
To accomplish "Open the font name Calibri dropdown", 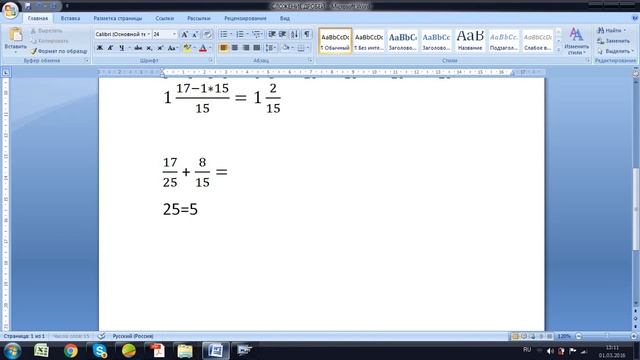I will 149,34.
